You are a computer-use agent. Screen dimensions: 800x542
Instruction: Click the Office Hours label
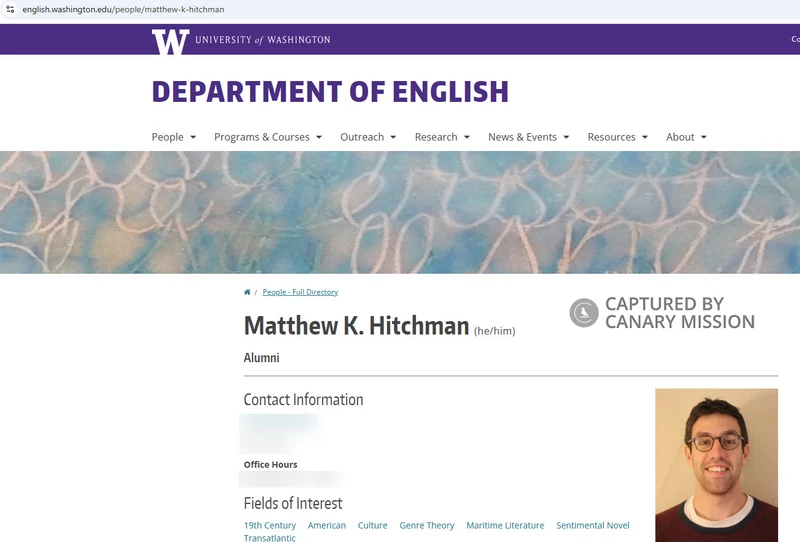click(x=270, y=464)
